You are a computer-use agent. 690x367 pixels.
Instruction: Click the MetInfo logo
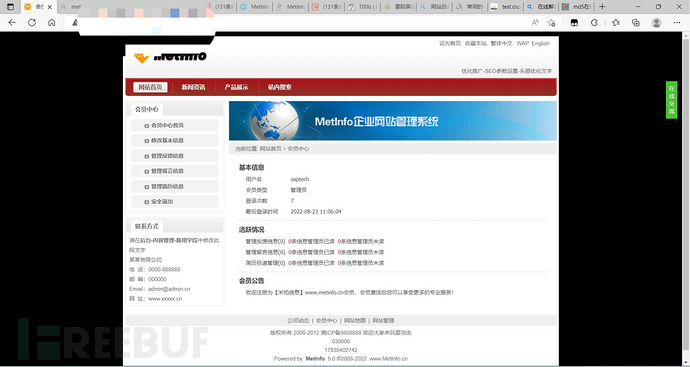(x=170, y=57)
